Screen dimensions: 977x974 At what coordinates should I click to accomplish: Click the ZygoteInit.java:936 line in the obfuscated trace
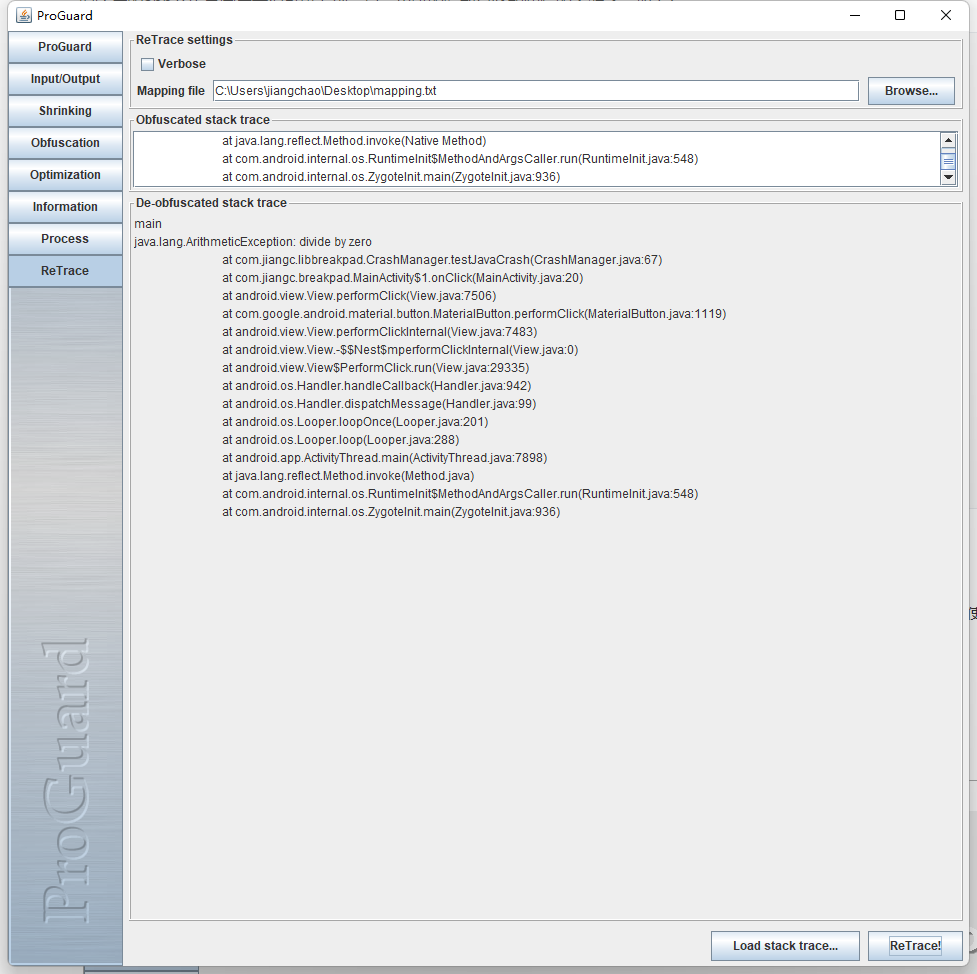pyautogui.click(x=391, y=177)
